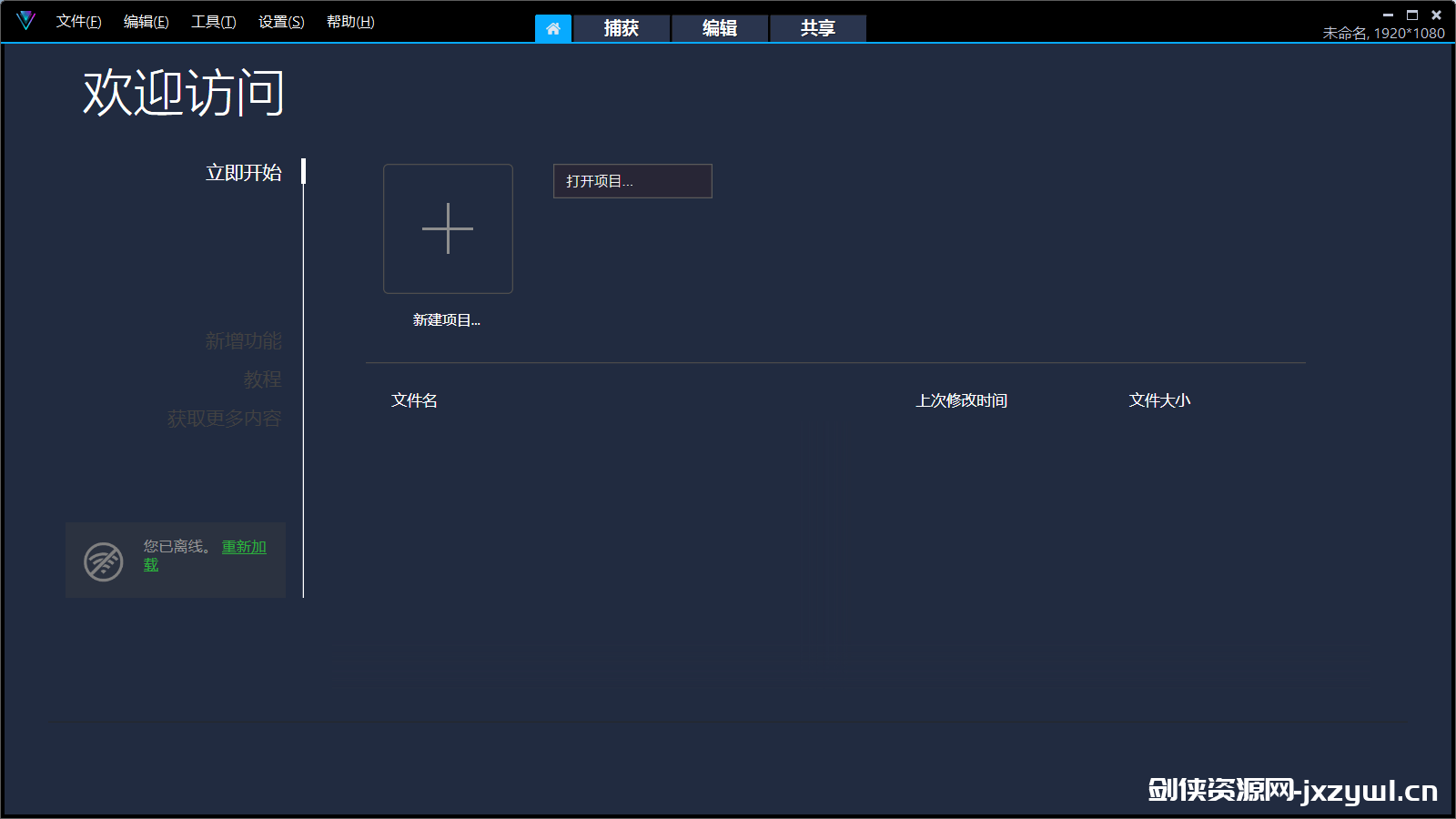Open the 工具 menu
This screenshot has width=1456, height=819.
pos(213,22)
